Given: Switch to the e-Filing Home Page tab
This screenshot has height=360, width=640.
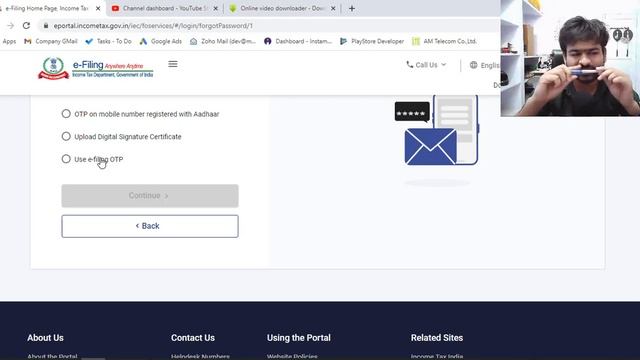Looking at the screenshot, I should coord(47,8).
